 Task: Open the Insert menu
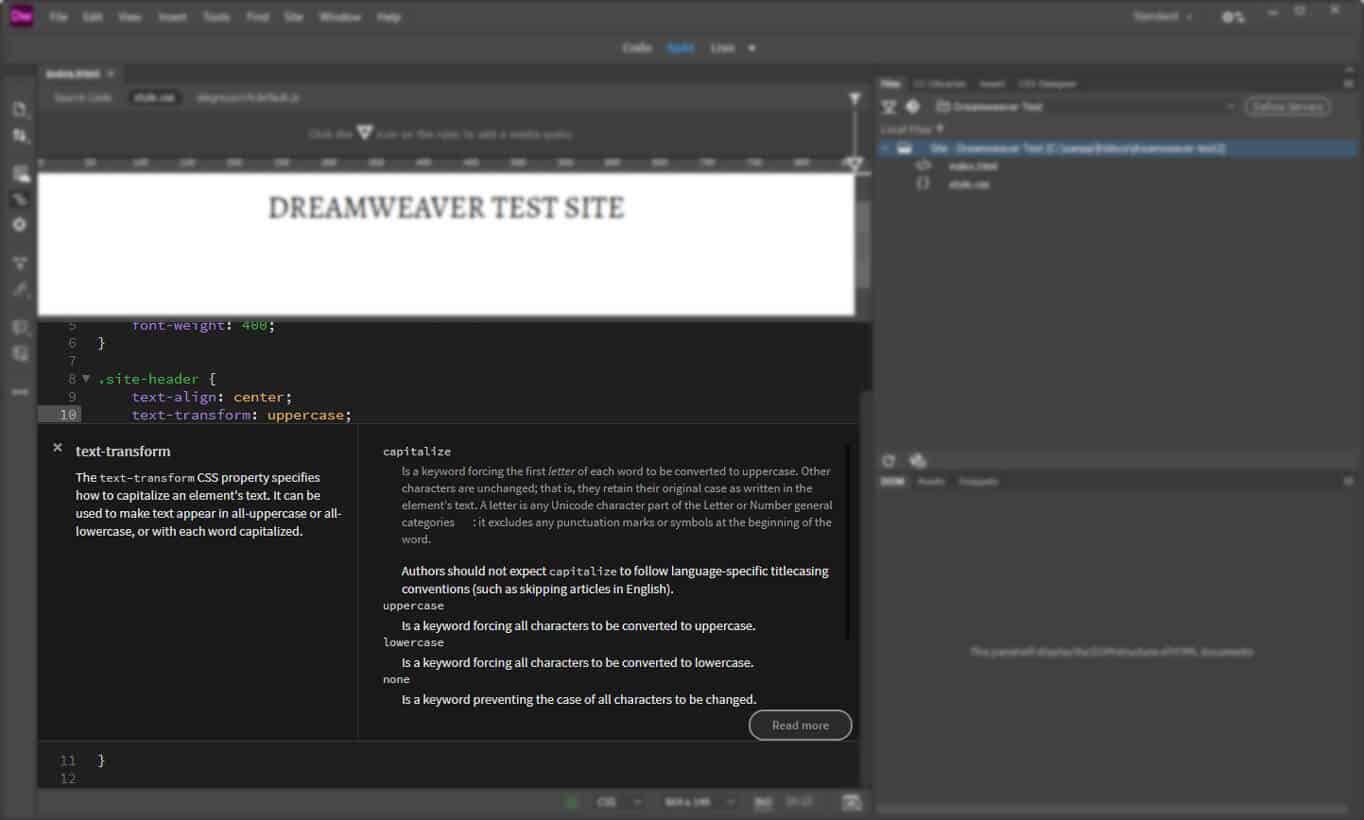[172, 16]
